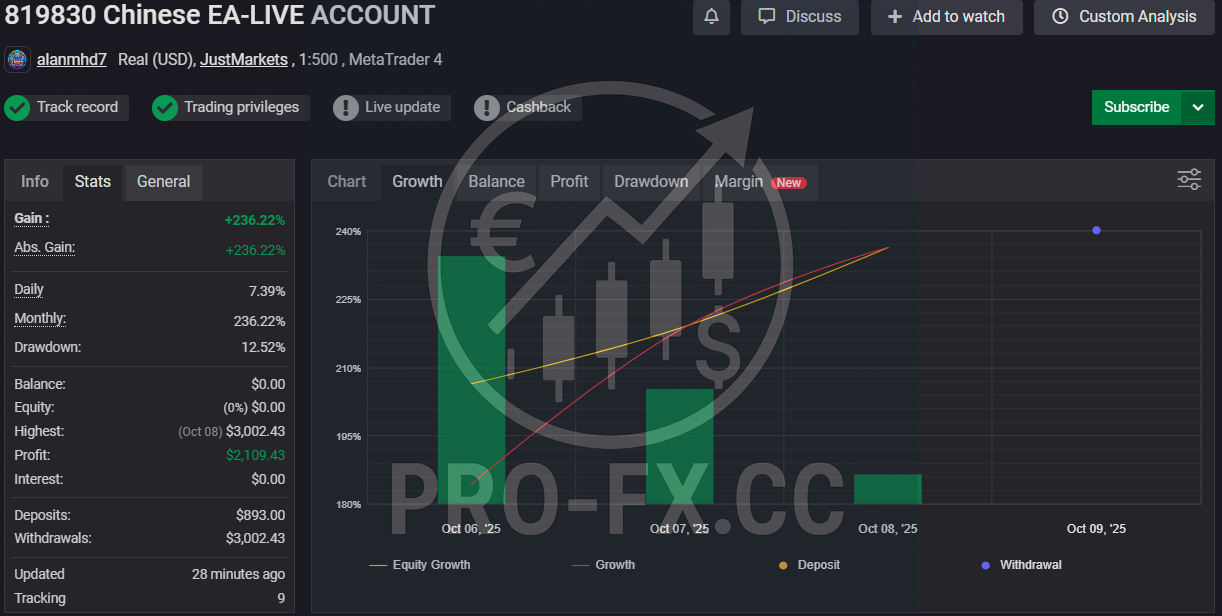Image resolution: width=1222 pixels, height=616 pixels.
Task: Click the alanmhd7 user avatar
Action: point(17,60)
